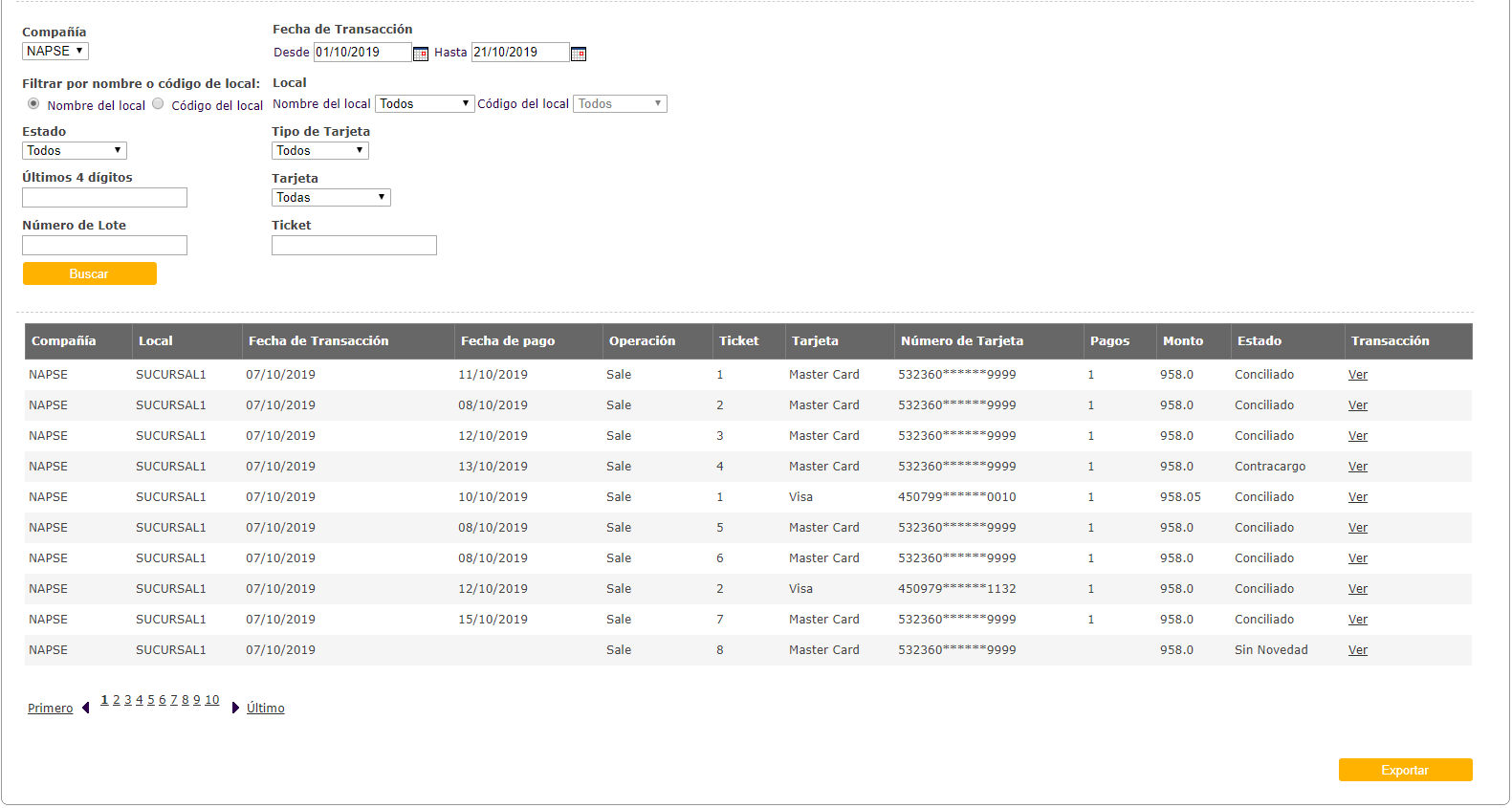Expand the Estado dropdown
Image resolution: width=1512 pixels, height=808 pixels.
[75, 151]
